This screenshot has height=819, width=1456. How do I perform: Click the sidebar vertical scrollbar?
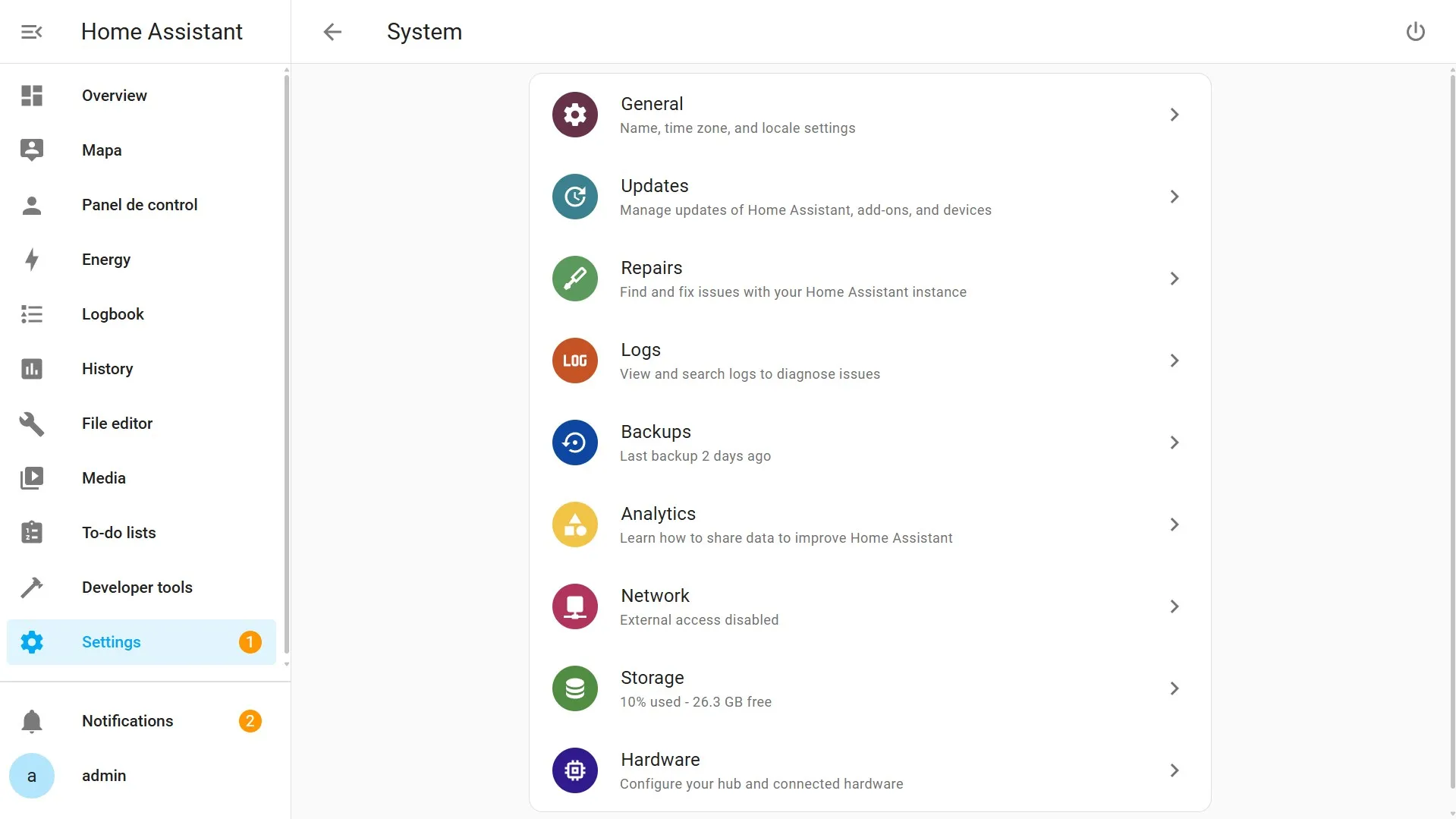pos(286,364)
